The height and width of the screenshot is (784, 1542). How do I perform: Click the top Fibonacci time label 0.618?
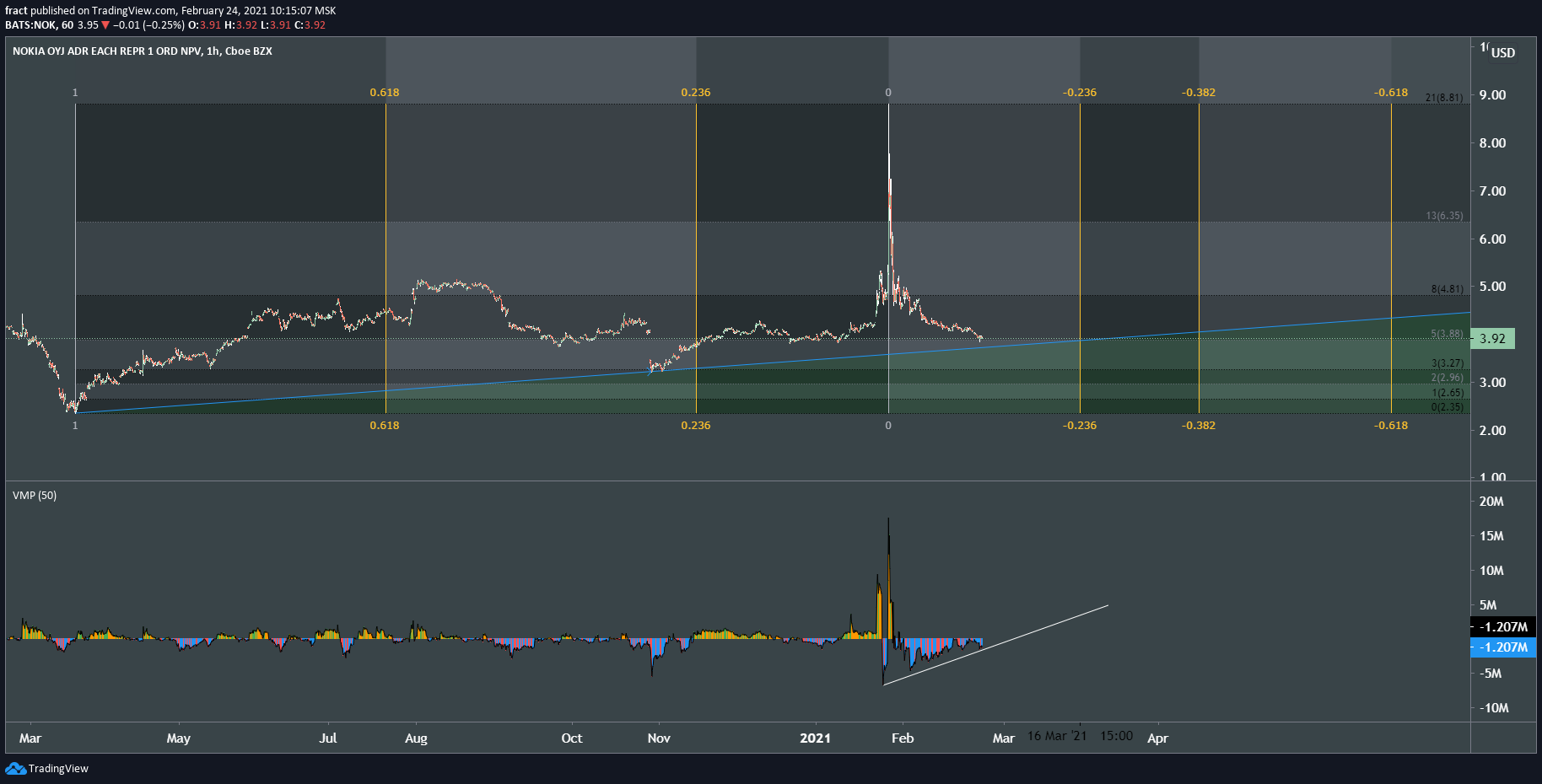pos(385,93)
